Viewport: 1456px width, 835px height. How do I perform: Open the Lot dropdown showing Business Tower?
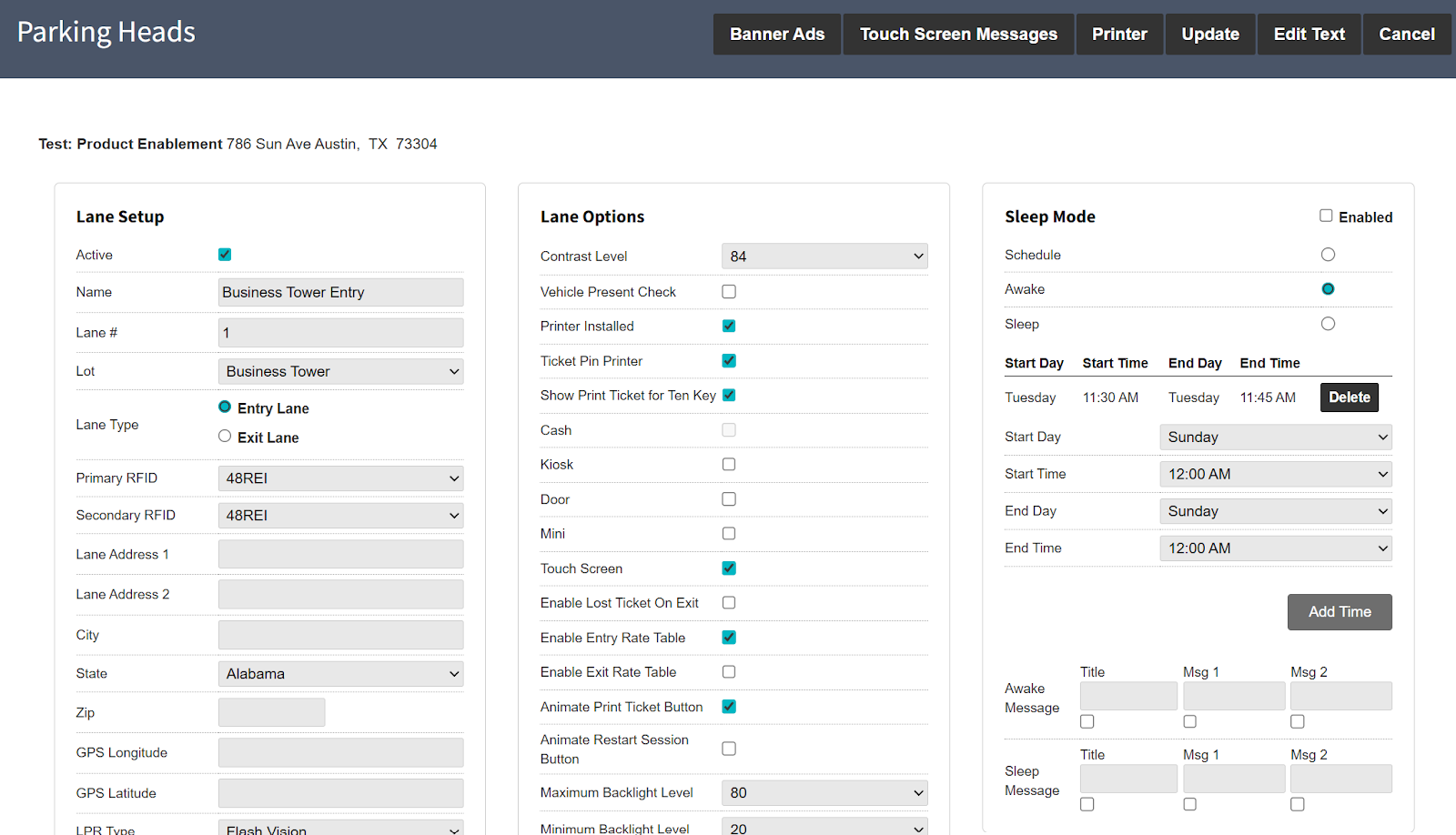340,371
